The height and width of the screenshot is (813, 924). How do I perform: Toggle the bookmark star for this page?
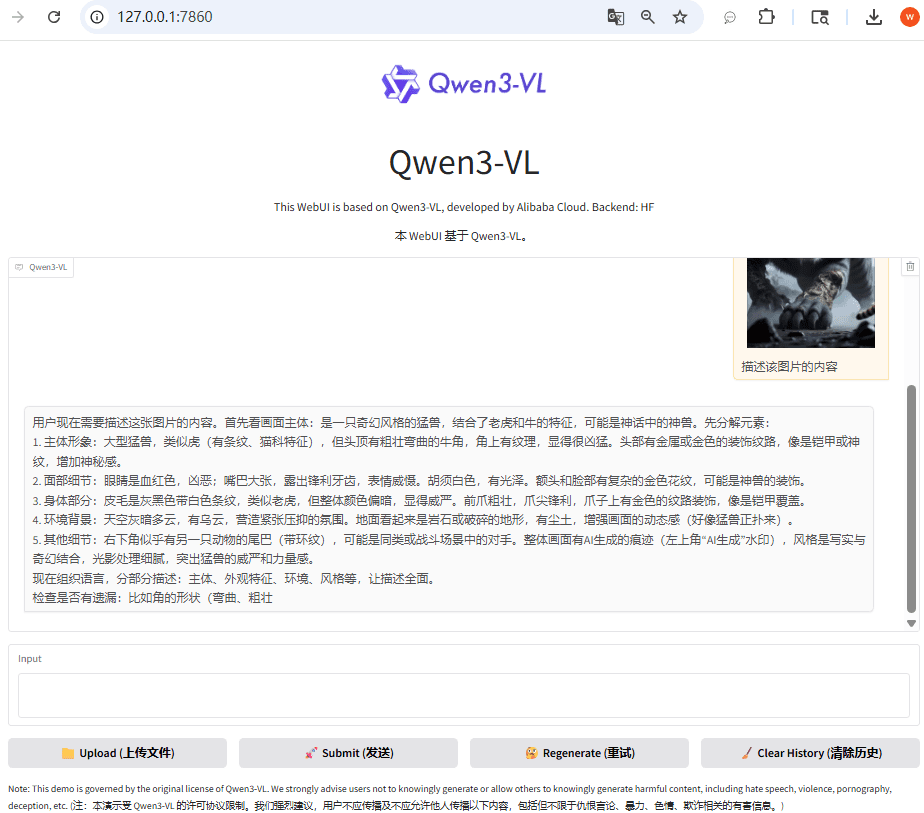tap(681, 17)
